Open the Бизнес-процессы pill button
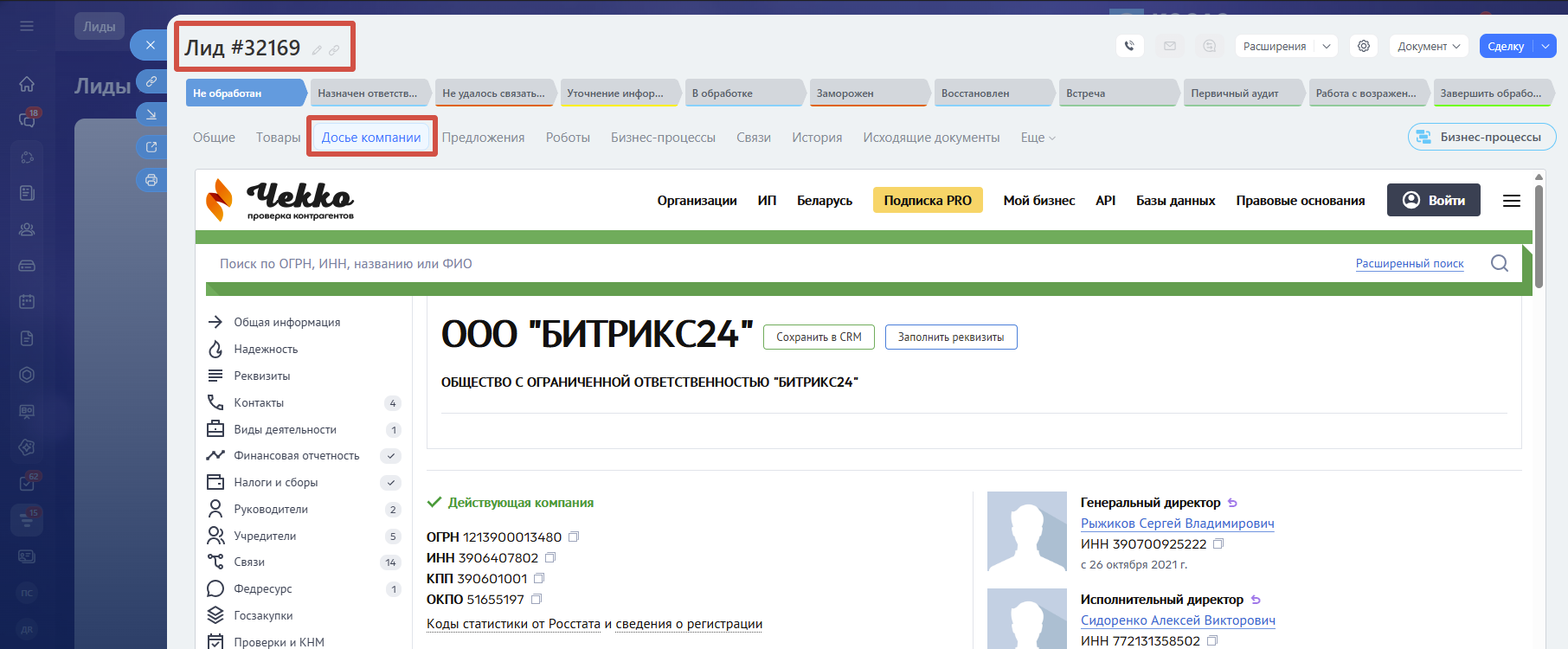Screen dimensions: 1568x649 pyautogui.click(x=1482, y=137)
